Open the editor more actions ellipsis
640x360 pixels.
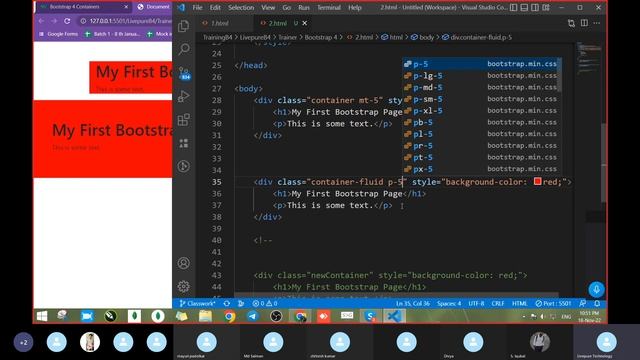point(597,23)
